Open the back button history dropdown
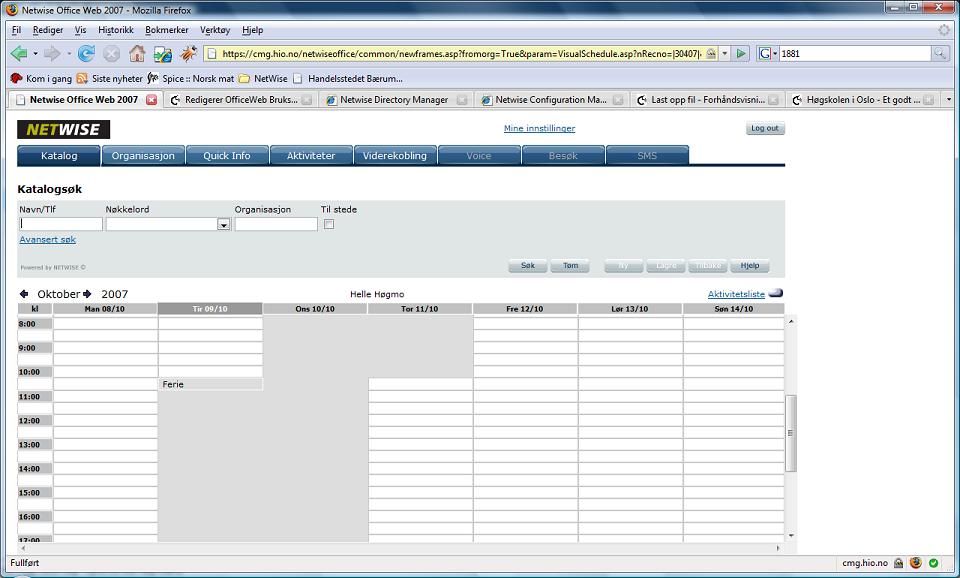Image resolution: width=960 pixels, height=578 pixels. (36, 54)
